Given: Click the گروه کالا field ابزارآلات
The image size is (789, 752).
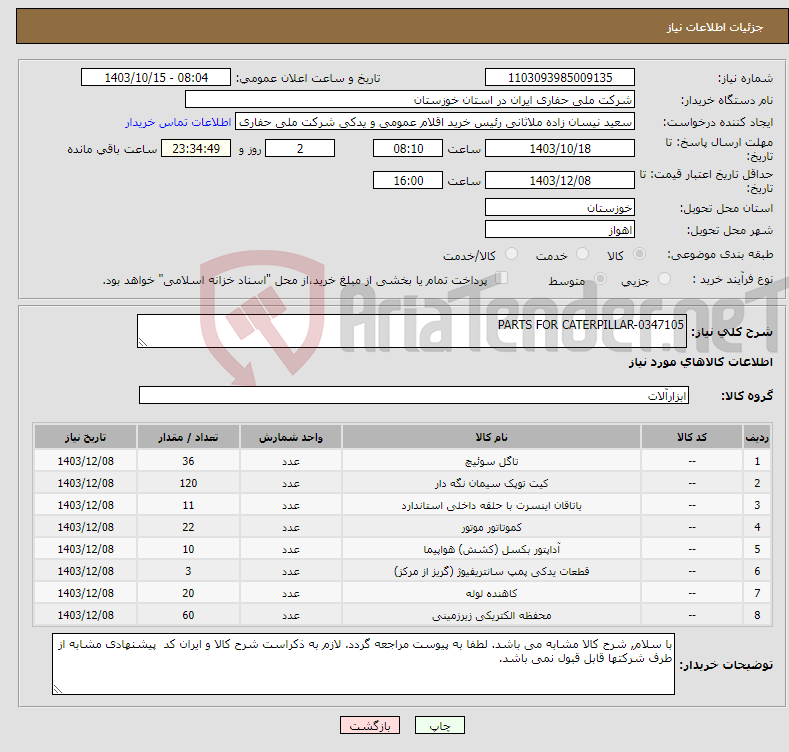Looking at the screenshot, I should [414, 395].
